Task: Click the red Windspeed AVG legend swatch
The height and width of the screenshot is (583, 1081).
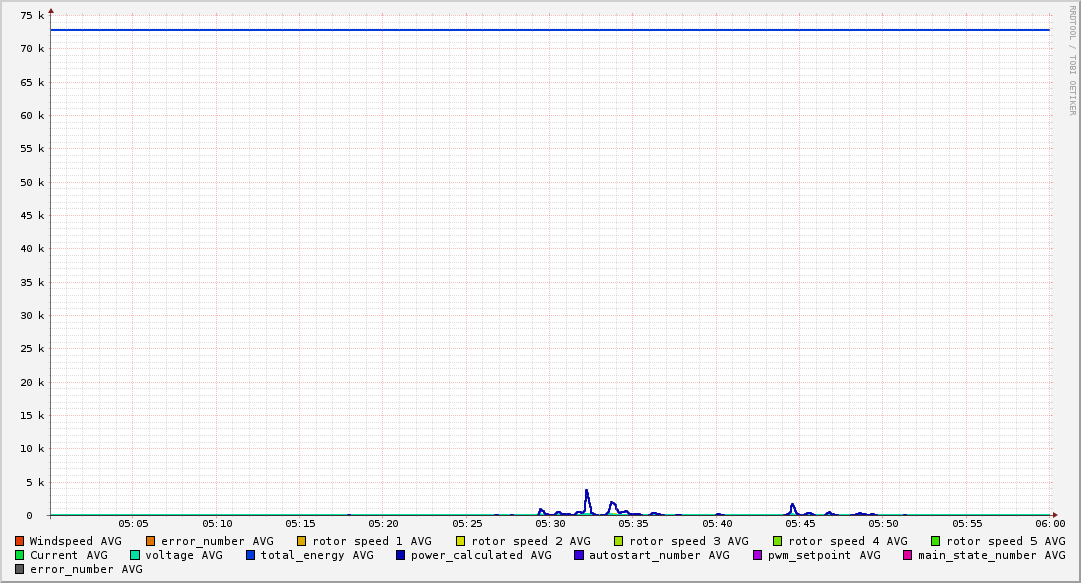Action: [20, 541]
